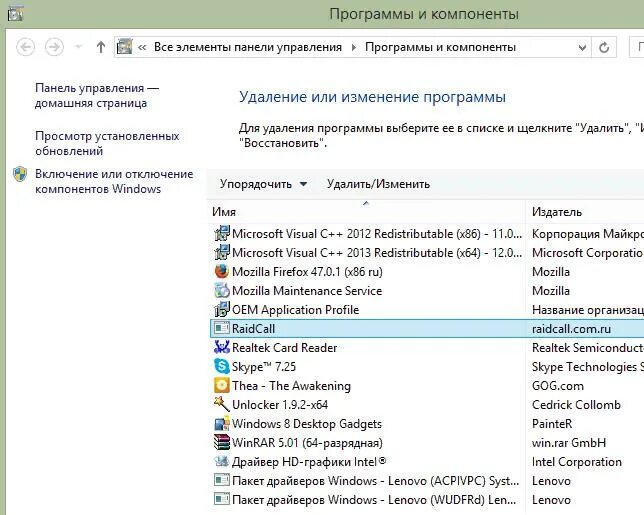Click the shield icon near Windows components

click(20, 174)
